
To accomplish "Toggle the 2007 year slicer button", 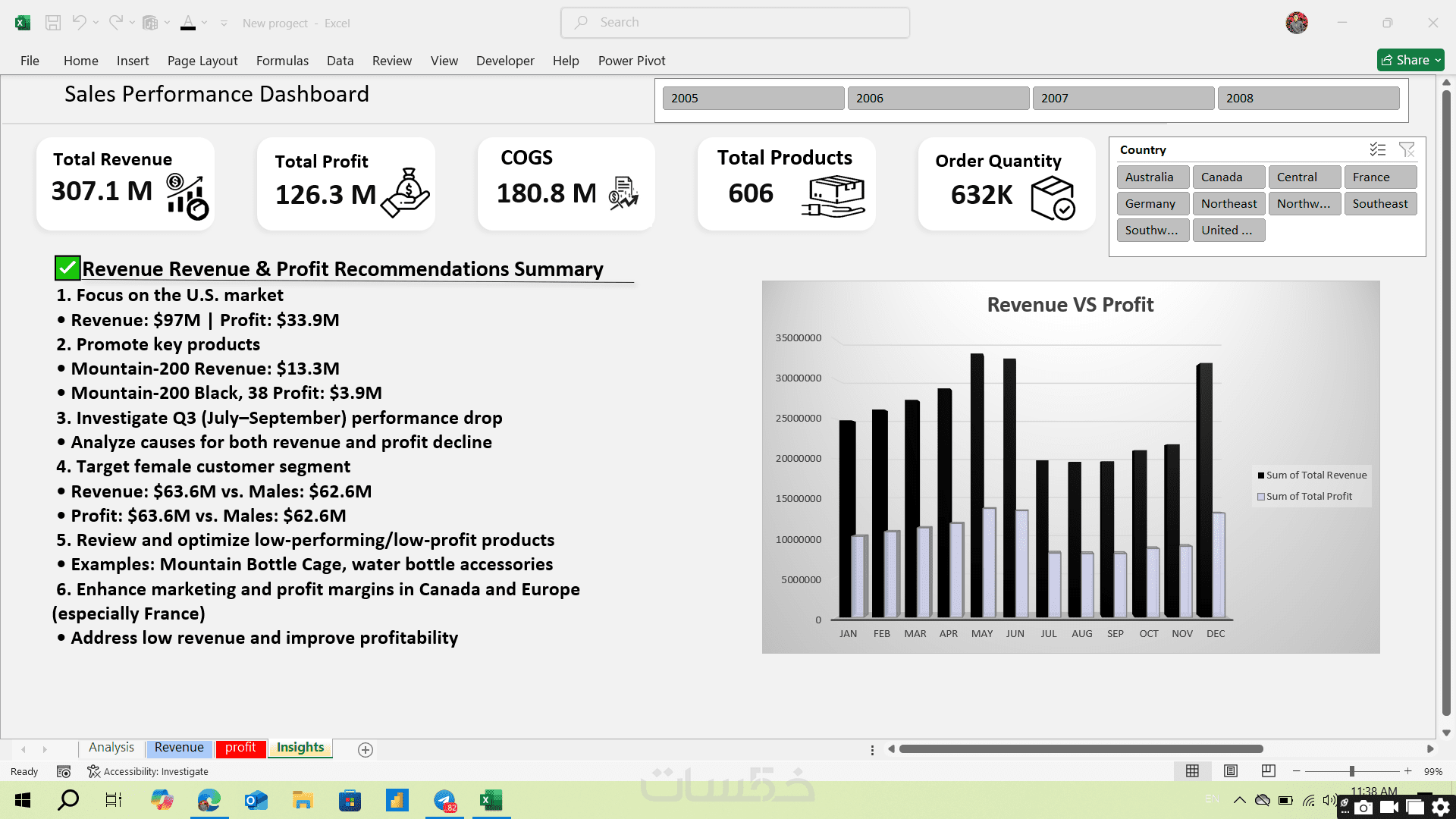I will (1122, 99).
